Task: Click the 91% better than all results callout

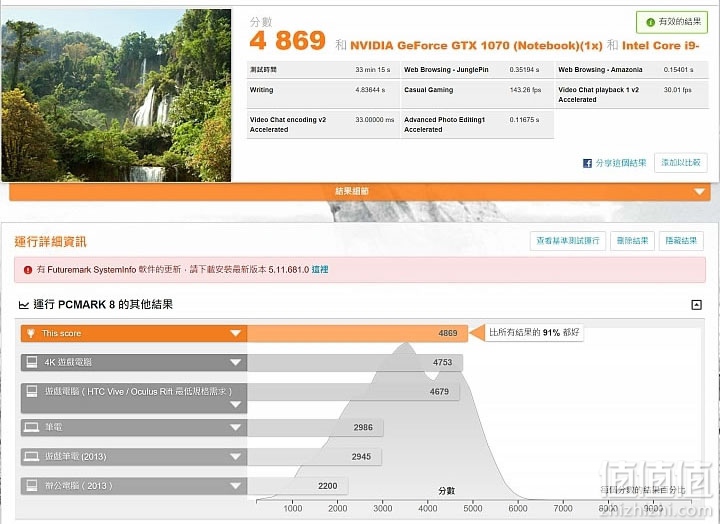Action: point(534,332)
